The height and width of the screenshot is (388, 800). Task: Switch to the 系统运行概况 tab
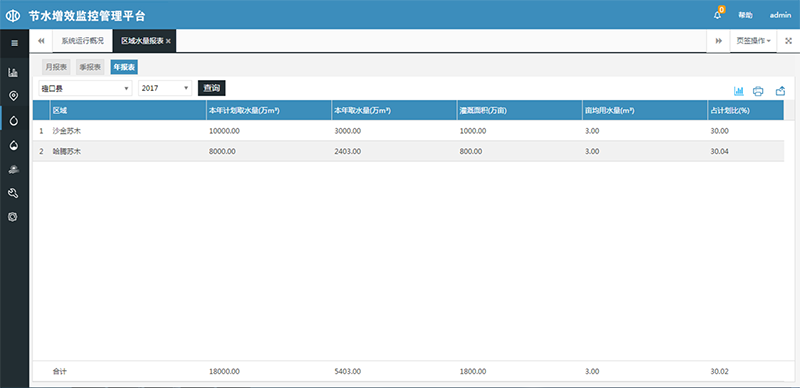pyautogui.click(x=83, y=41)
